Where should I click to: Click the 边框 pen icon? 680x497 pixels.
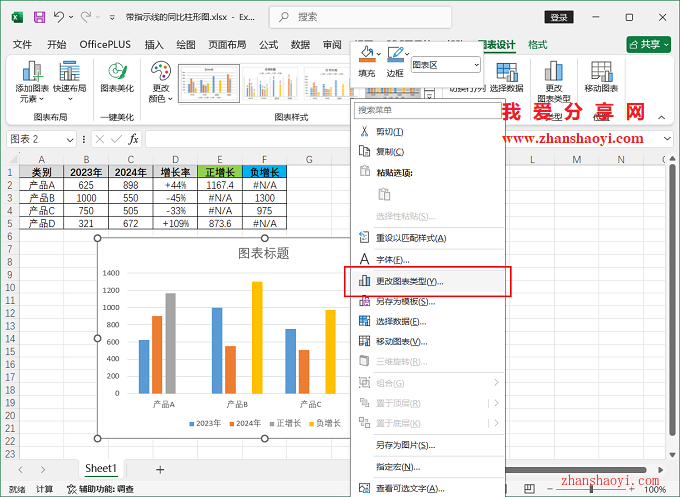(x=396, y=59)
